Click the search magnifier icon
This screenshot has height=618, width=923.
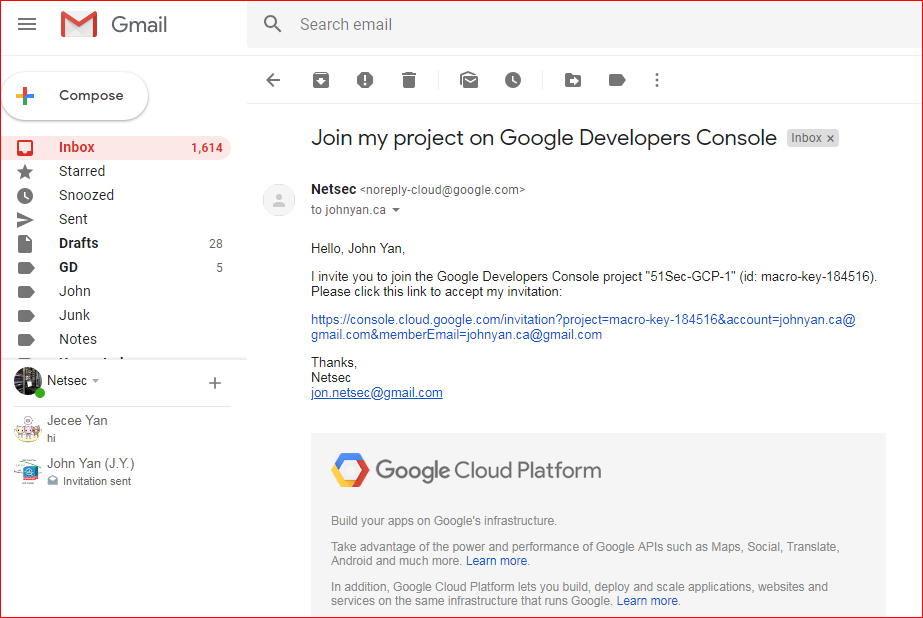click(273, 24)
